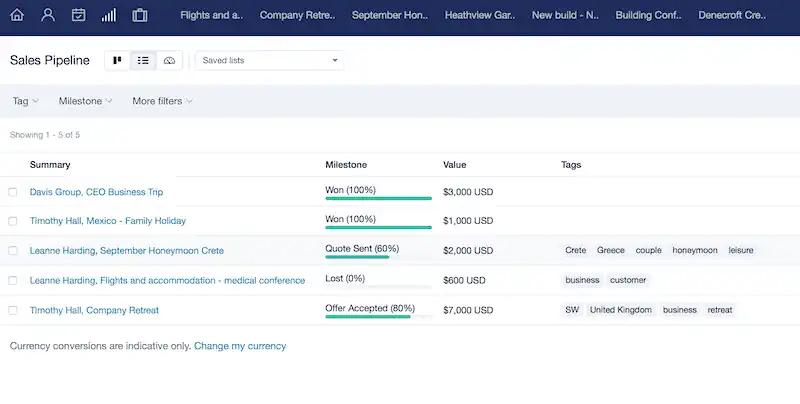Open the Projects briefcase icon
800x404 pixels.
tap(140, 15)
